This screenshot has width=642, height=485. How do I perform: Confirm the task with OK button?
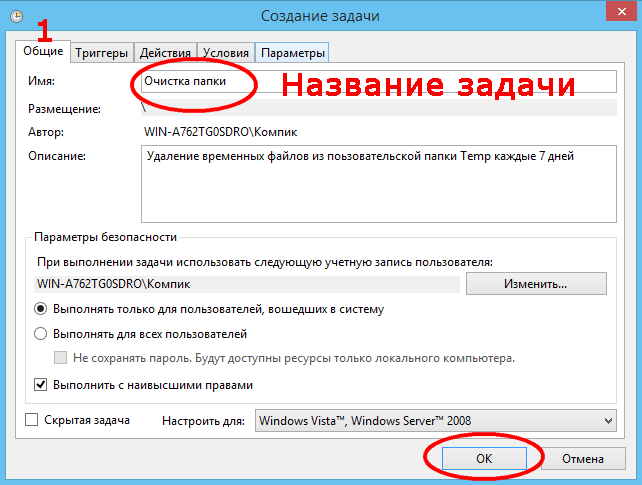pyautogui.click(x=483, y=459)
